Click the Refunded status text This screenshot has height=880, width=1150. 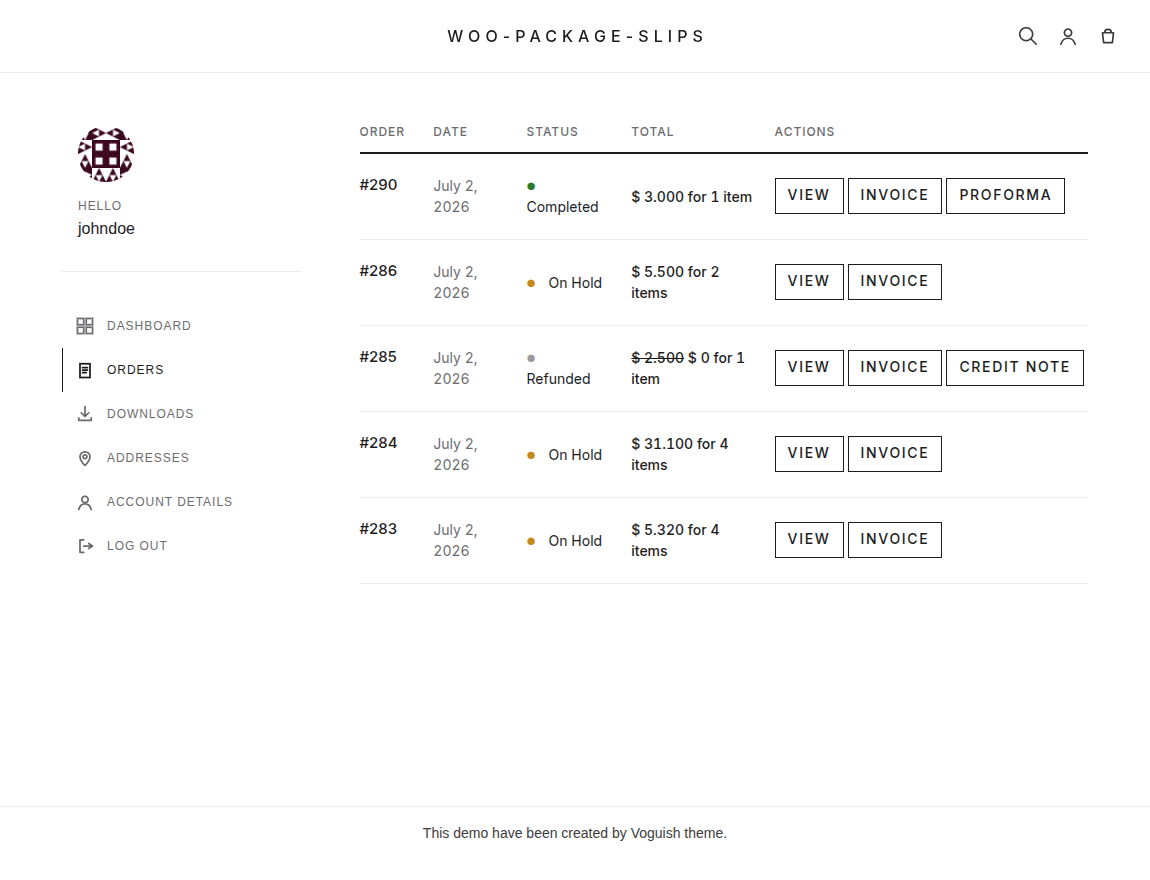pos(558,379)
